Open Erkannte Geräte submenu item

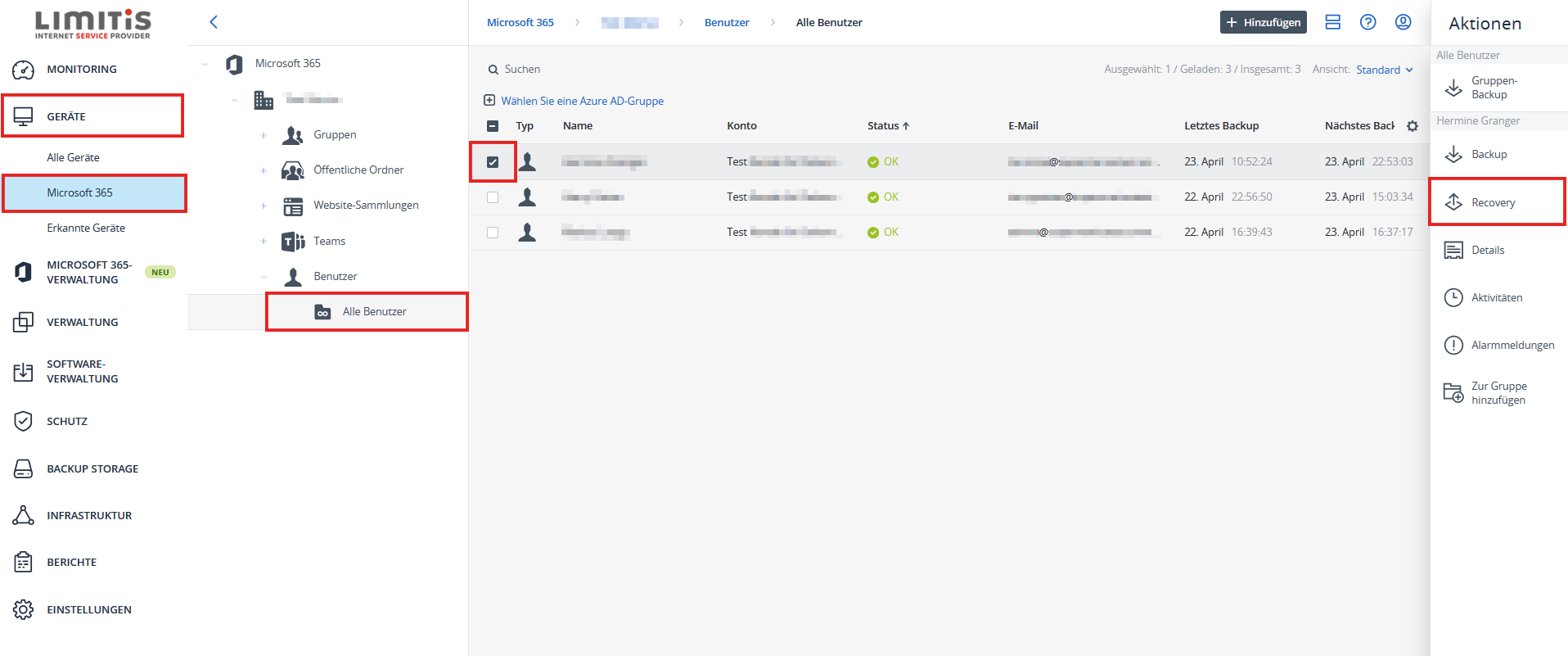(86, 228)
